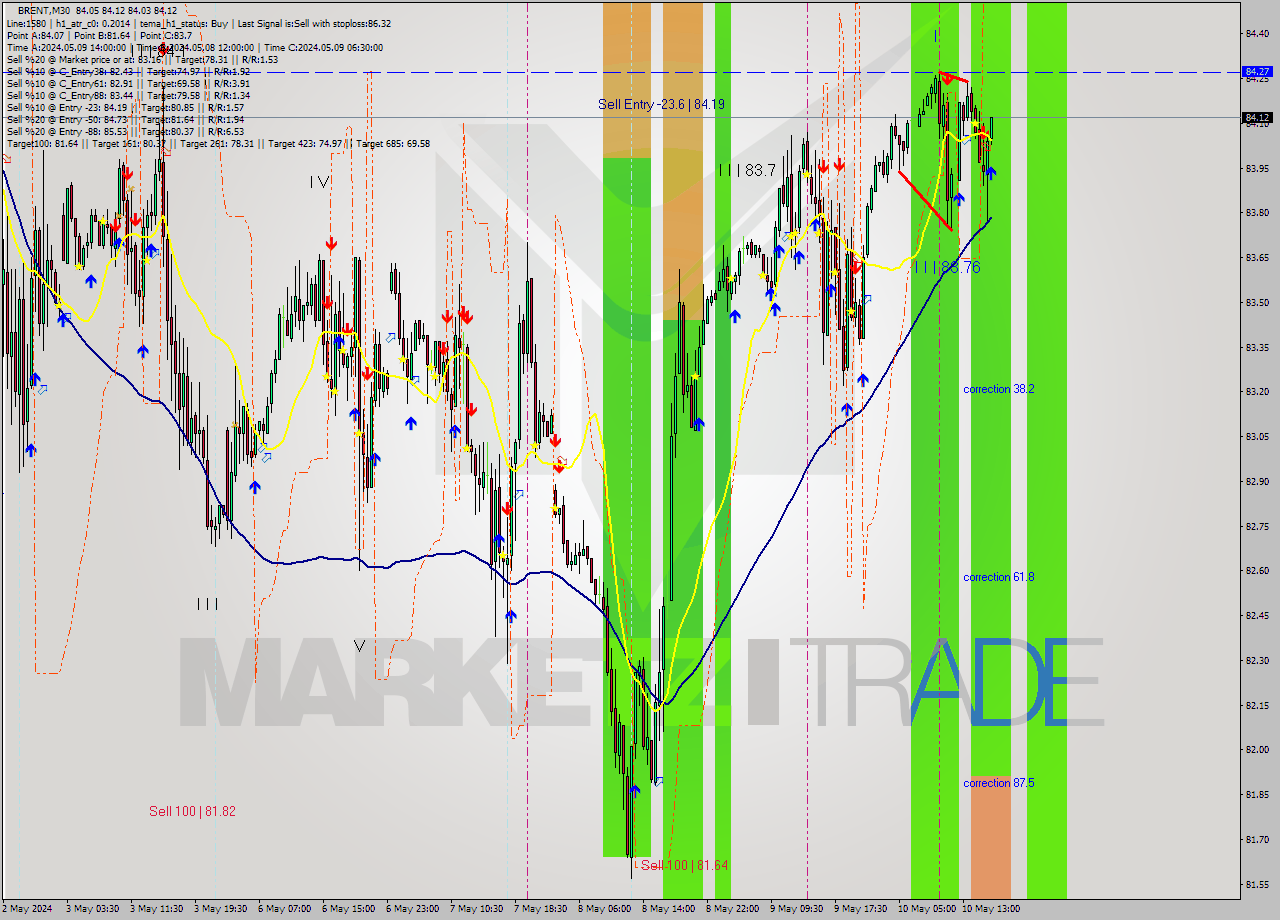Click the 82.60 price scale value
The width and height of the screenshot is (1280, 920).
tap(1257, 570)
